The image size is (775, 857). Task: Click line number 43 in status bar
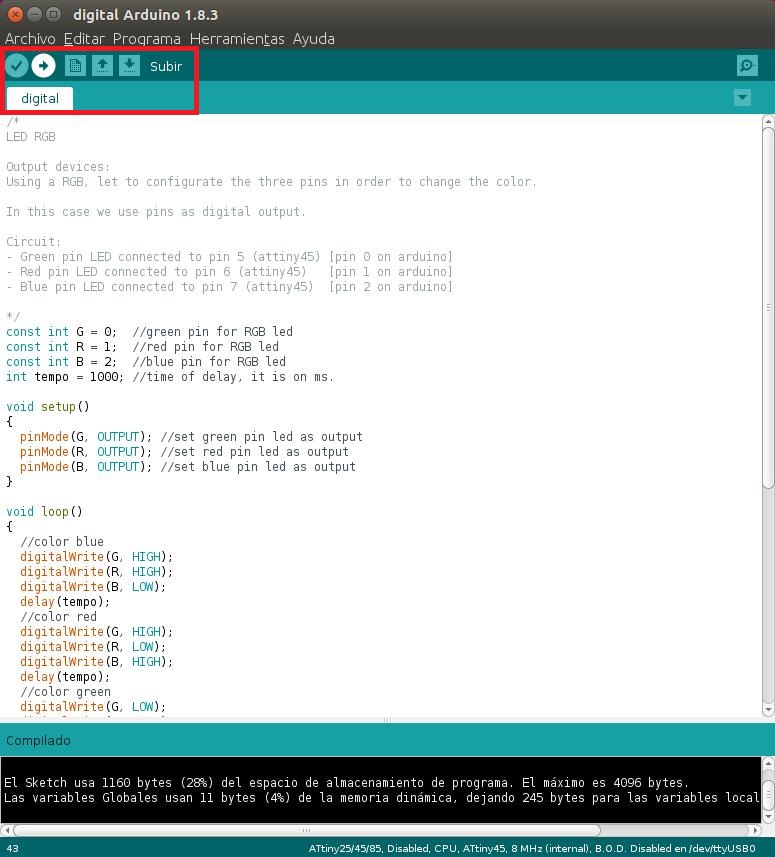pyautogui.click(x=12, y=848)
